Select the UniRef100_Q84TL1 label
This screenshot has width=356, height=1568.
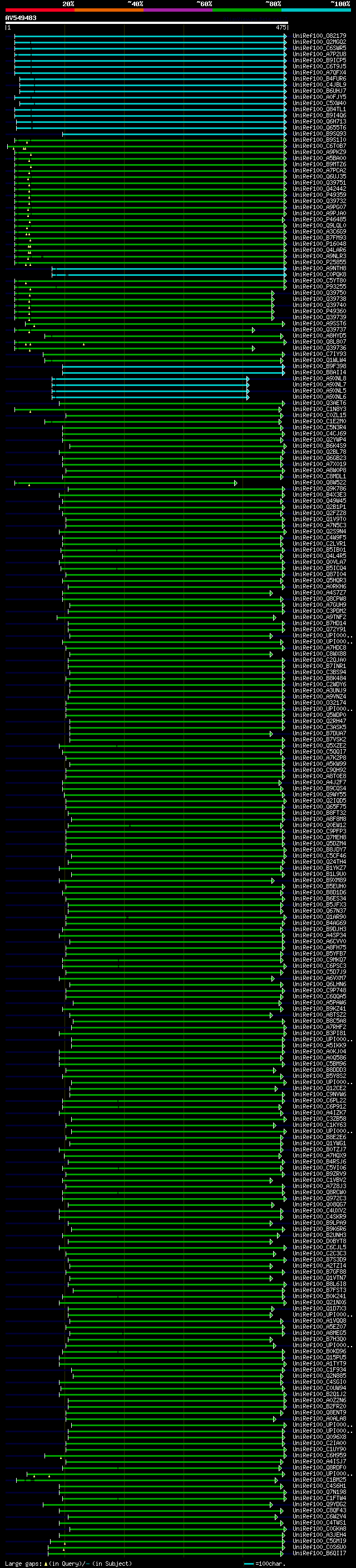click(x=319, y=109)
